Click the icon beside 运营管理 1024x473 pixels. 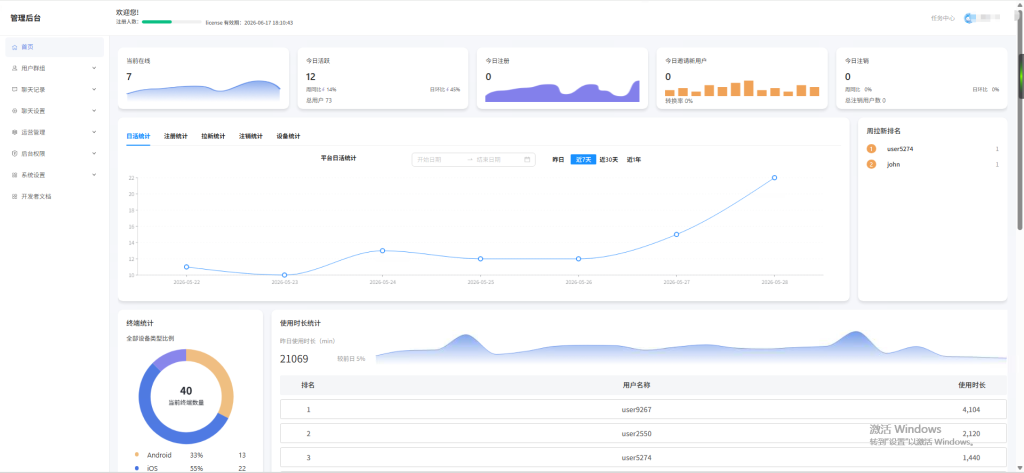14,132
